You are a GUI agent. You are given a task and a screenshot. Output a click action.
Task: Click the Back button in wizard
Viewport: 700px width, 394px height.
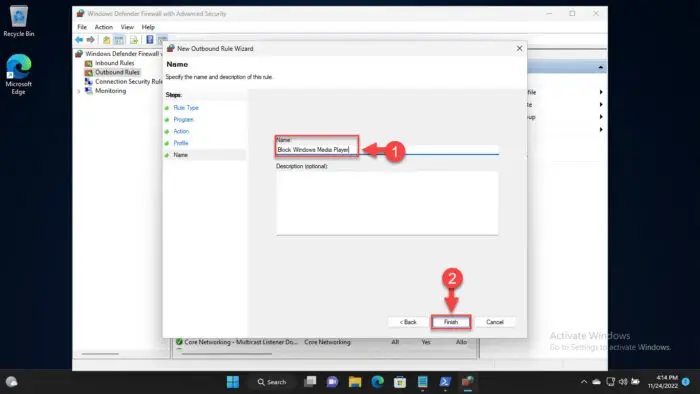coord(408,322)
